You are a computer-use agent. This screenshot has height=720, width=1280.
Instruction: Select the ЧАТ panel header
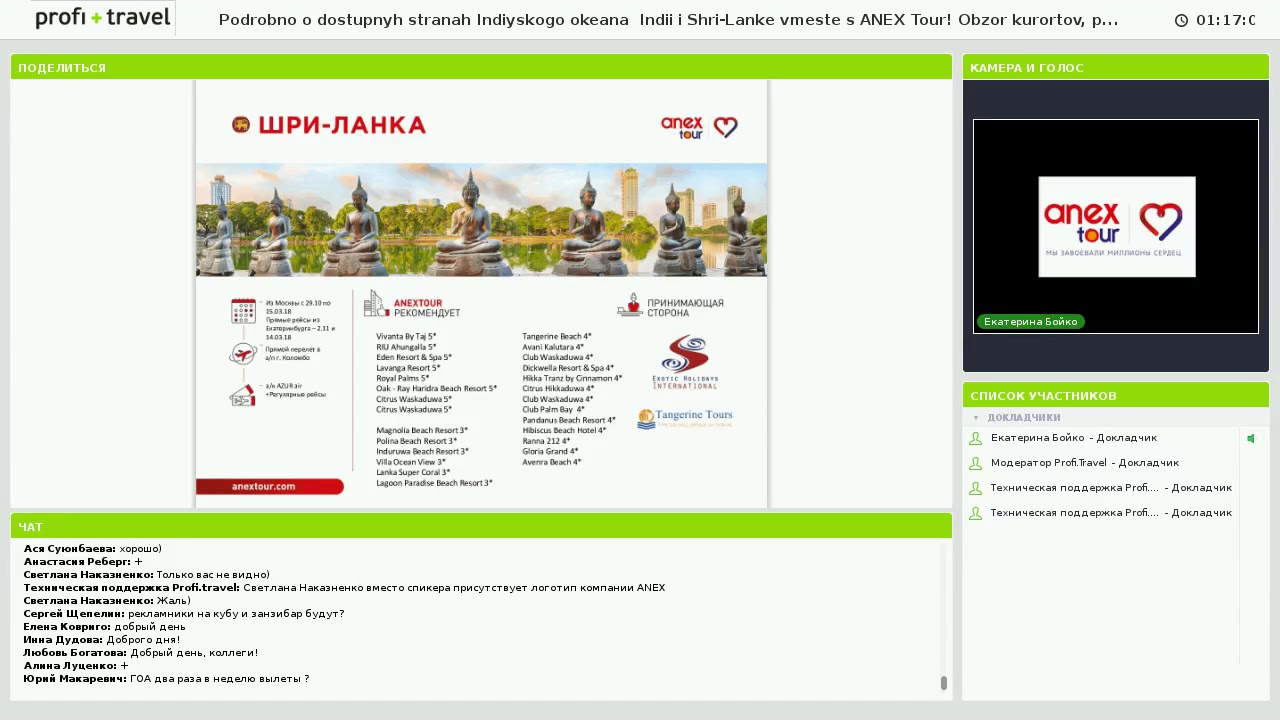coord(481,526)
